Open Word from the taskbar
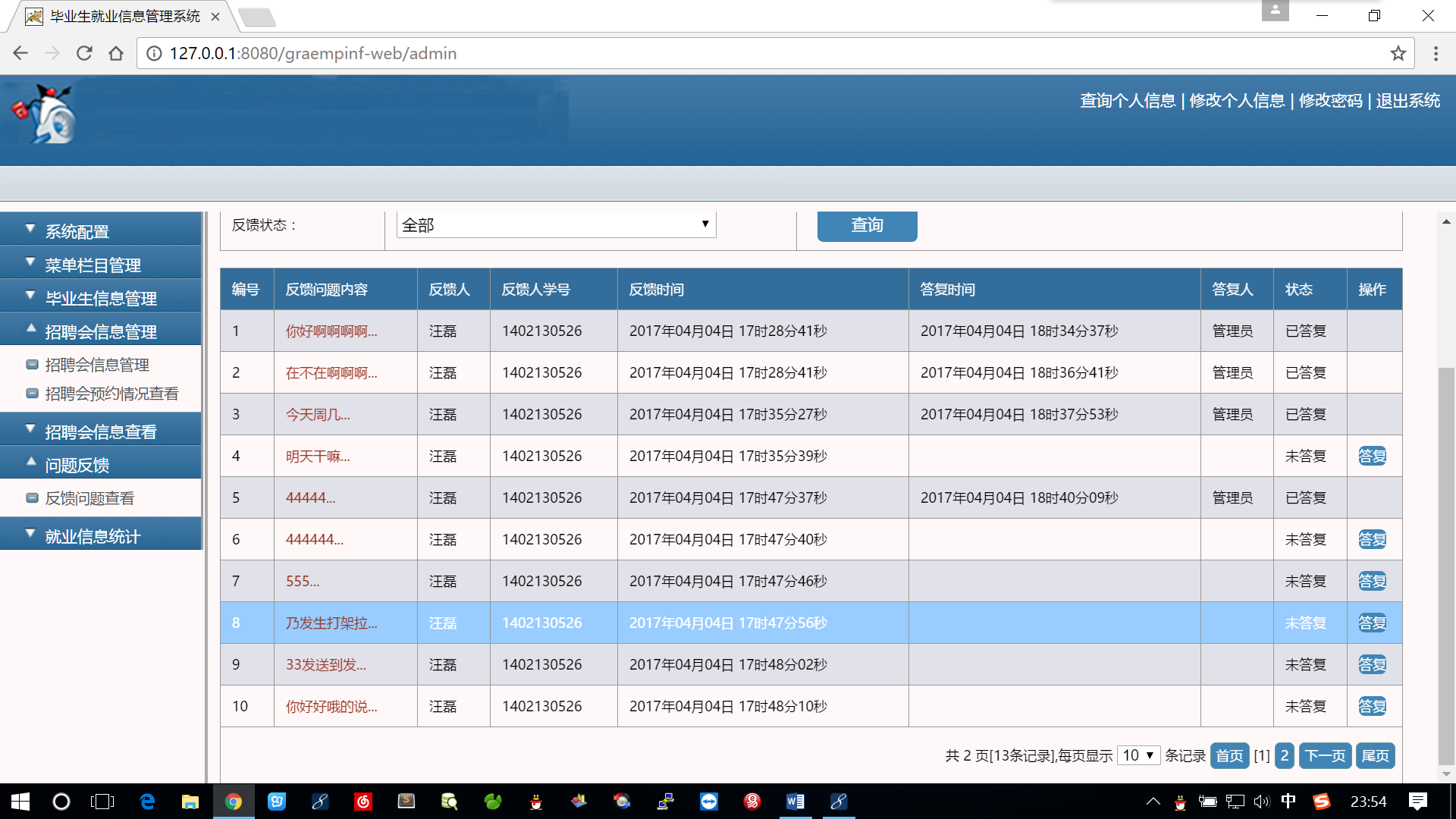The width and height of the screenshot is (1456, 819). 795,802
